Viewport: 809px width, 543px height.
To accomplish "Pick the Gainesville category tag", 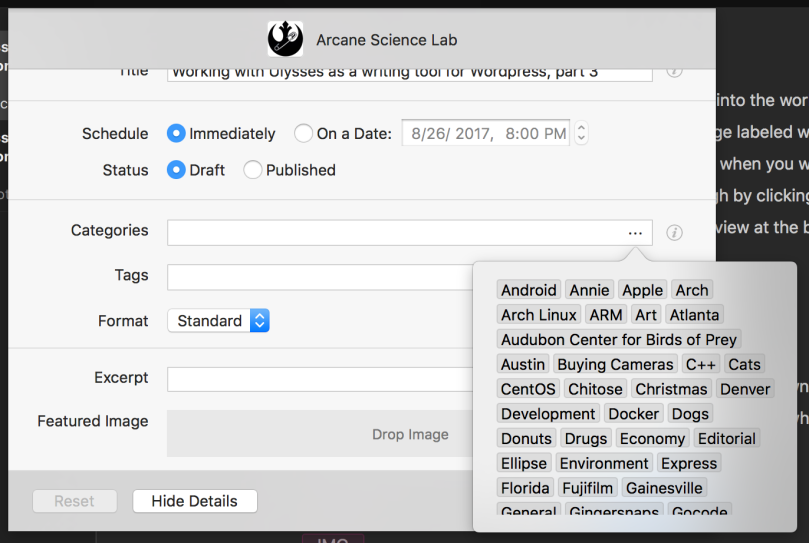I will tap(664, 488).
